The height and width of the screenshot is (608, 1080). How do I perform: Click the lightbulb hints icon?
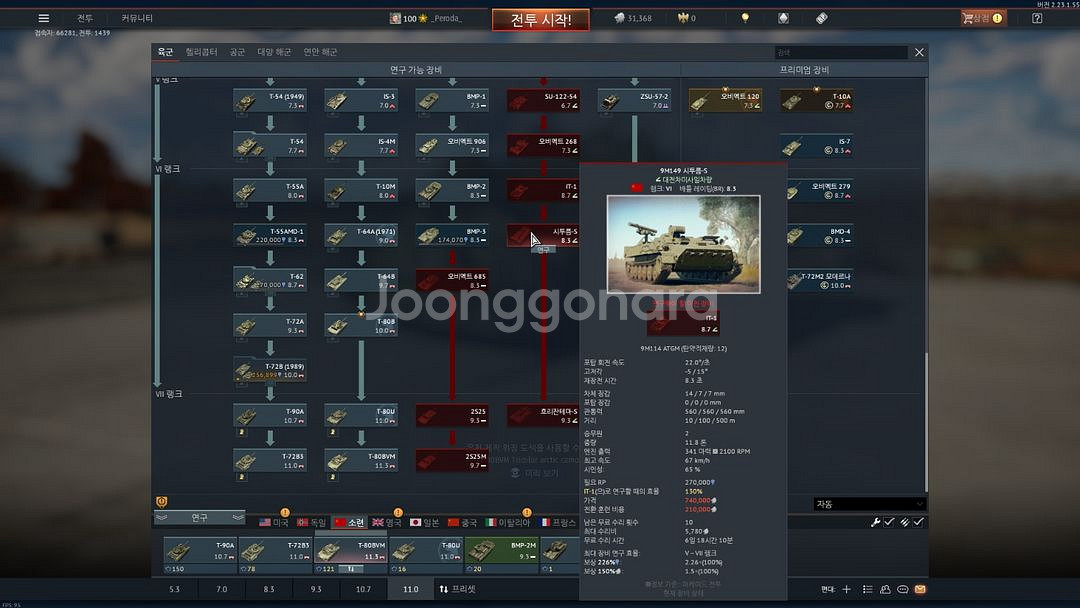[744, 18]
